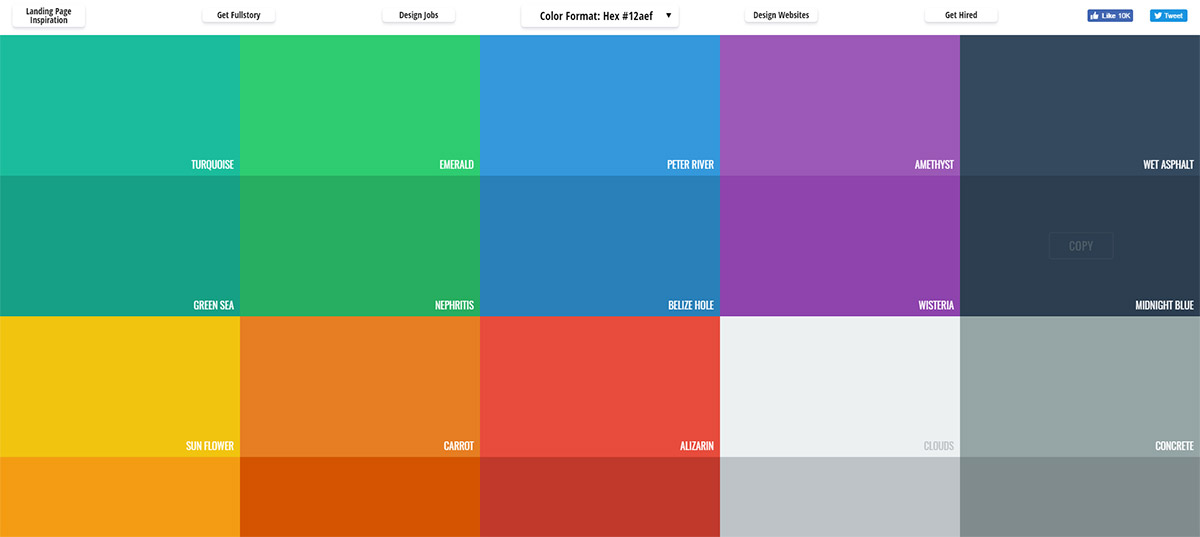Select the Green Sea color swatch

coord(120,246)
